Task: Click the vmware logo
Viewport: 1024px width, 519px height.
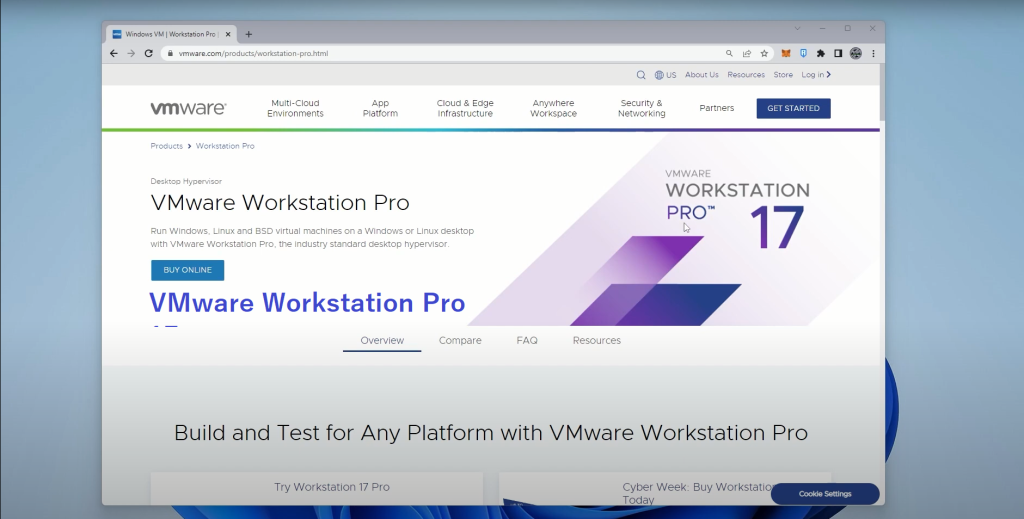Action: pyautogui.click(x=188, y=108)
